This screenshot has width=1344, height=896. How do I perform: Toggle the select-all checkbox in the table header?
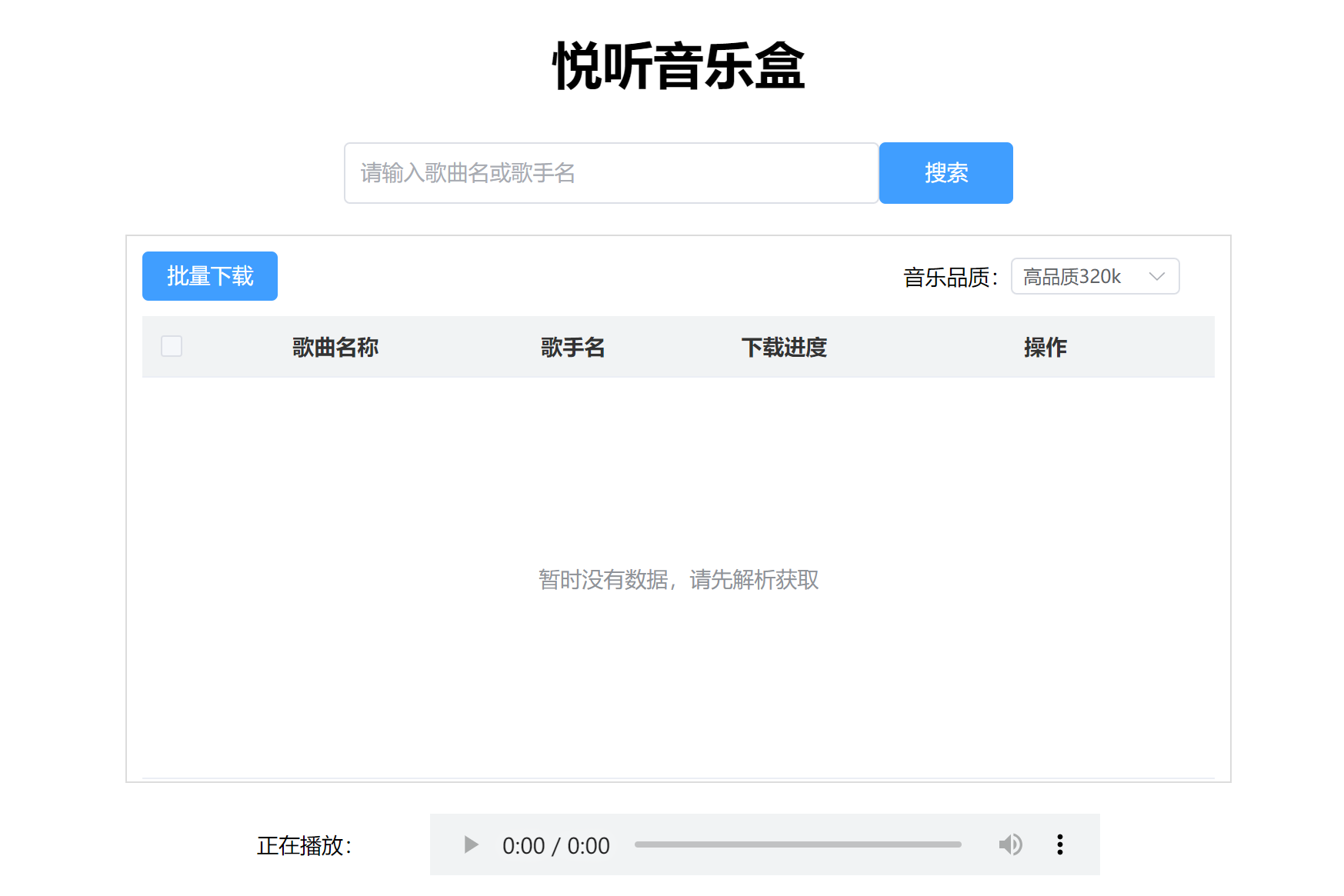pos(172,347)
